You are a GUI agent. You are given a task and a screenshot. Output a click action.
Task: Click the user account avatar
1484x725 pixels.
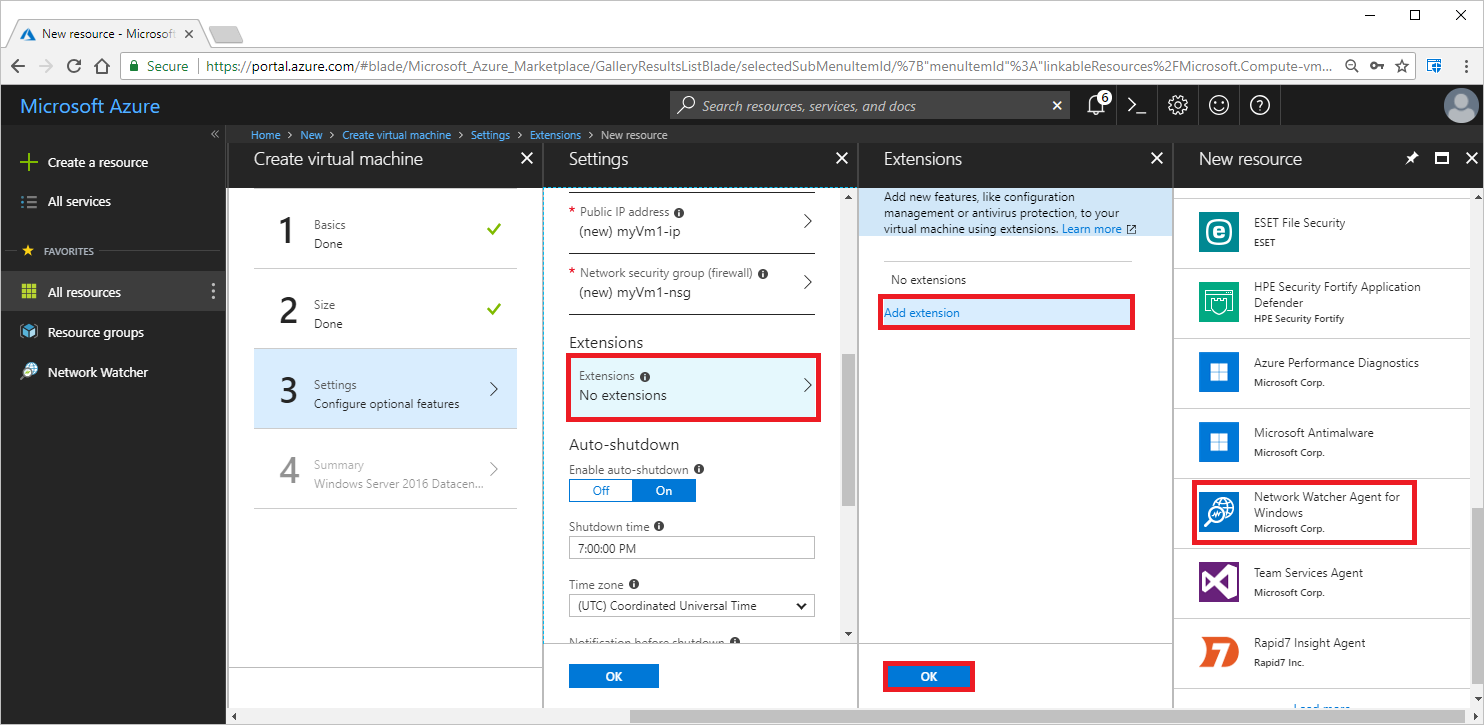pyautogui.click(x=1461, y=105)
